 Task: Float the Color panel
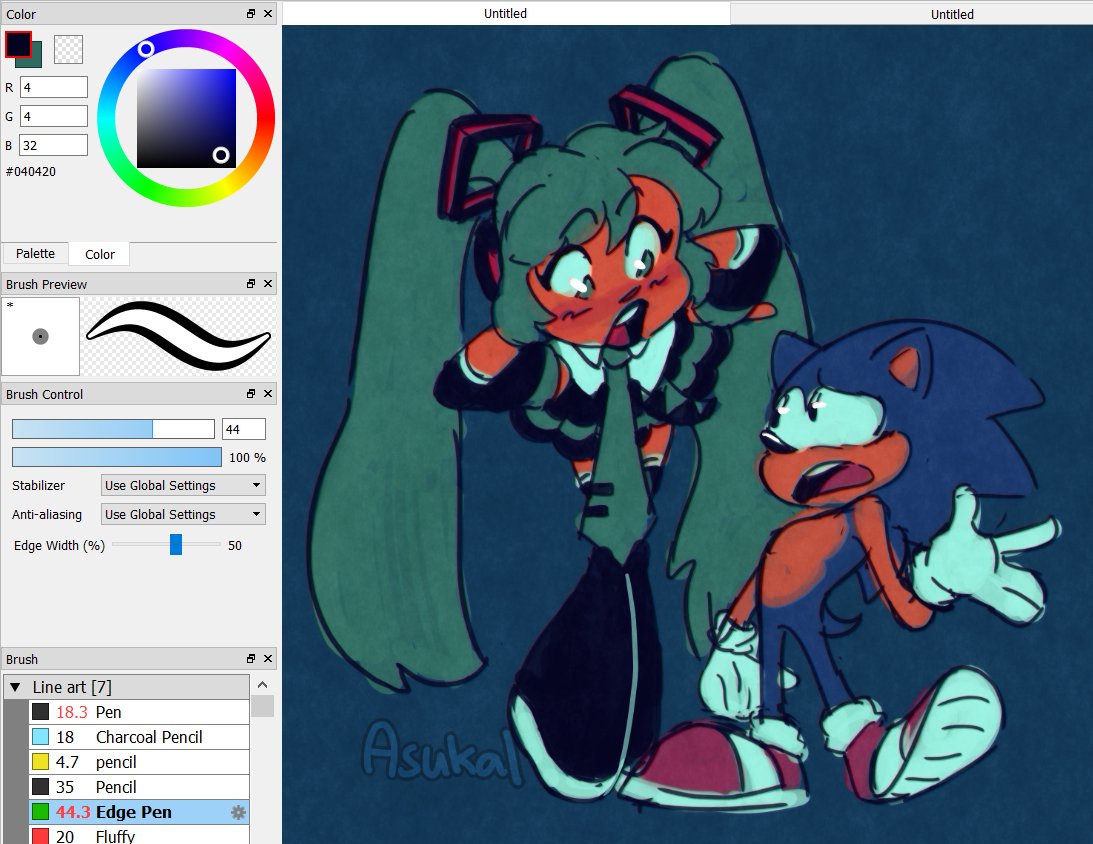click(x=251, y=14)
